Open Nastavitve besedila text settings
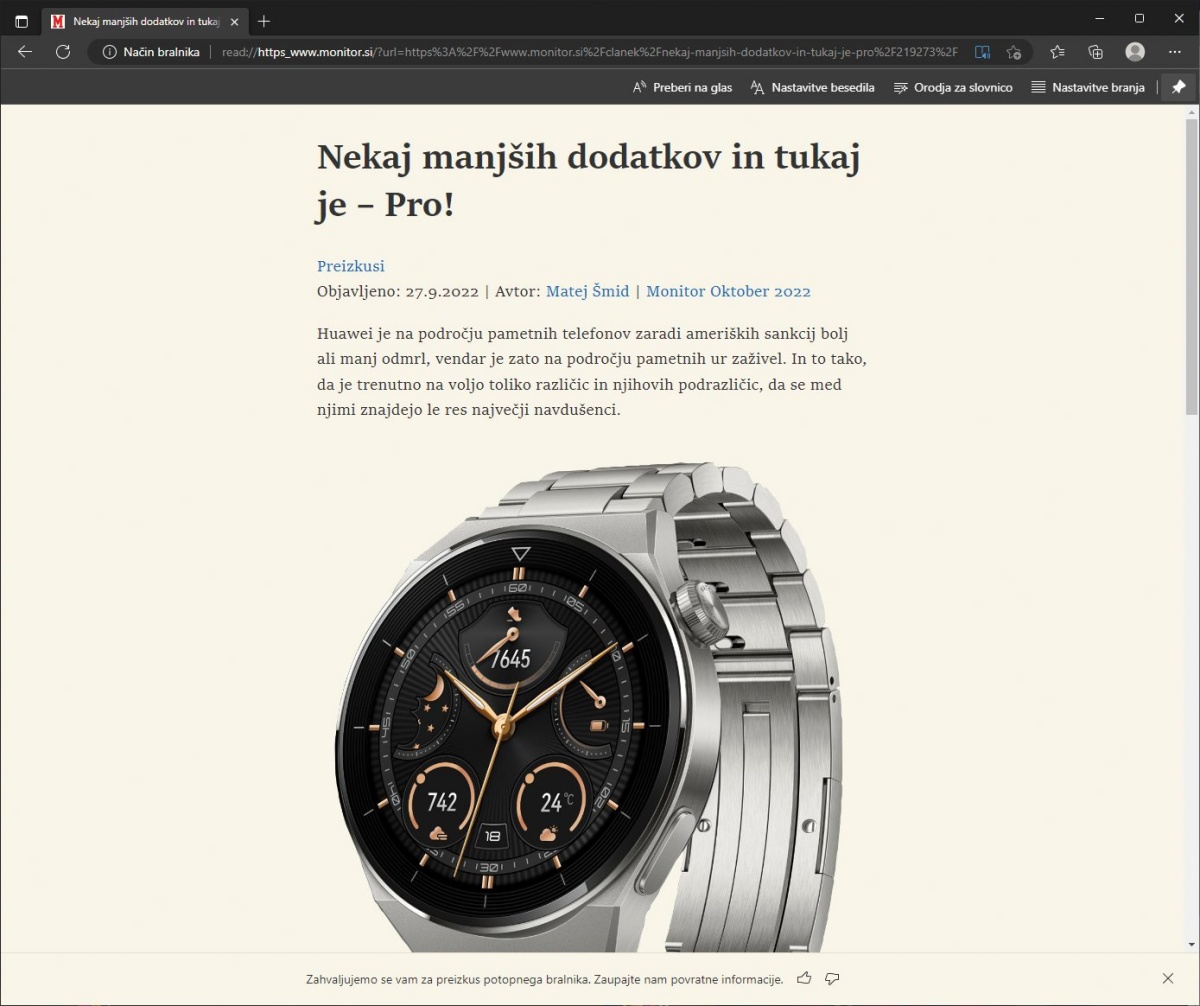Screen dimensions: 1200x1006 coord(812,87)
